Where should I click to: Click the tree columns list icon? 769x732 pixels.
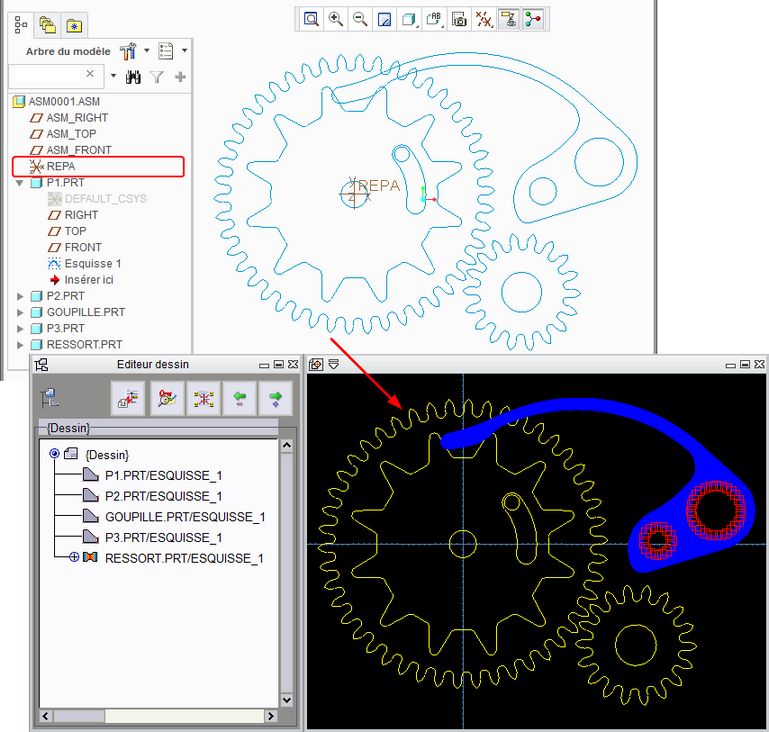(x=166, y=51)
